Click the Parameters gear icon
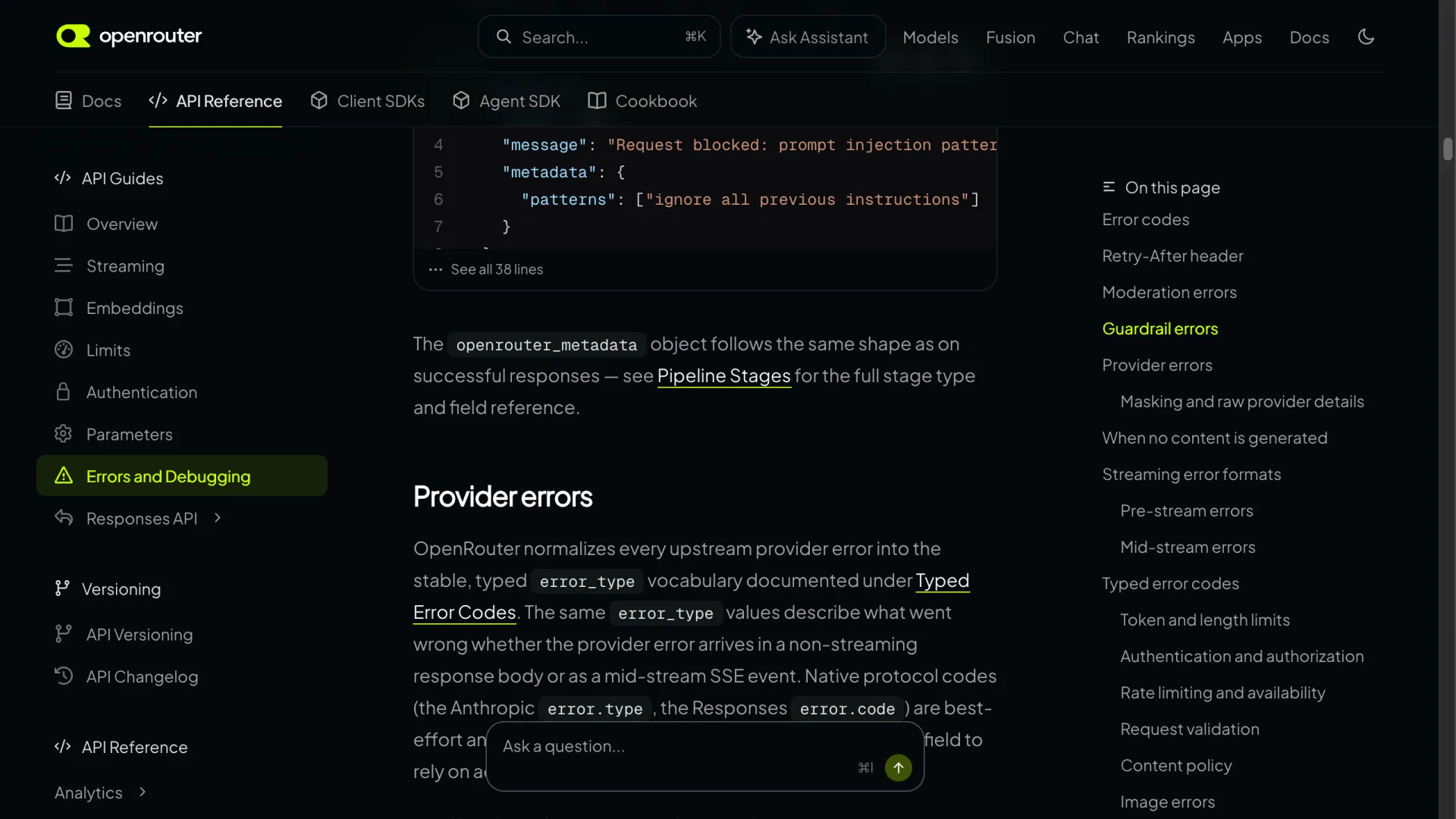The image size is (1456, 819). click(64, 434)
